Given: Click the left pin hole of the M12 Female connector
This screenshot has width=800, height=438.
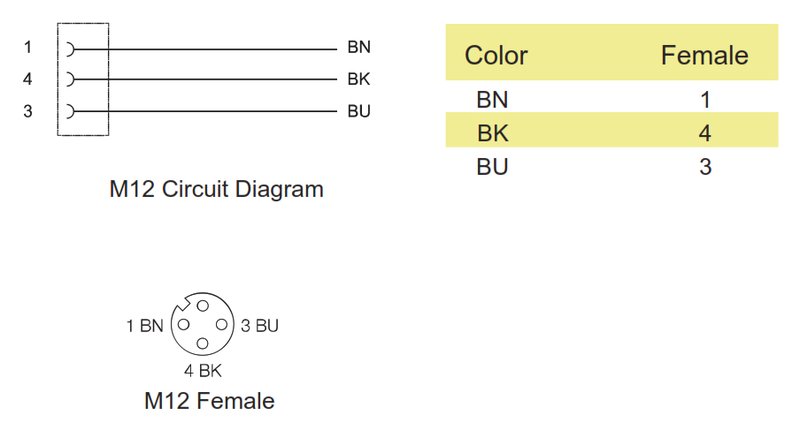Looking at the screenshot, I should 183,325.
